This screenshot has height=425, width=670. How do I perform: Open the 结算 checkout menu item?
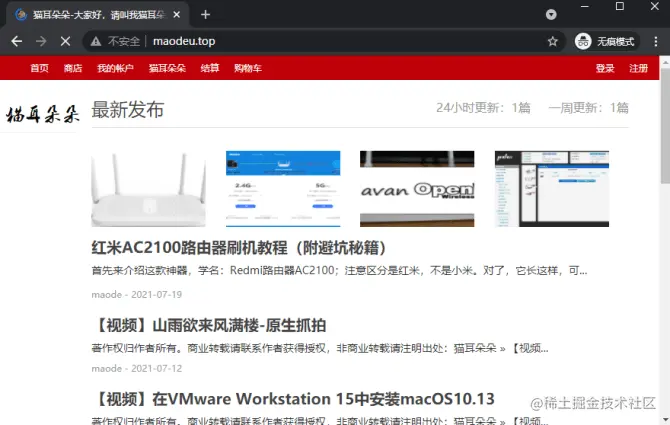(210, 68)
